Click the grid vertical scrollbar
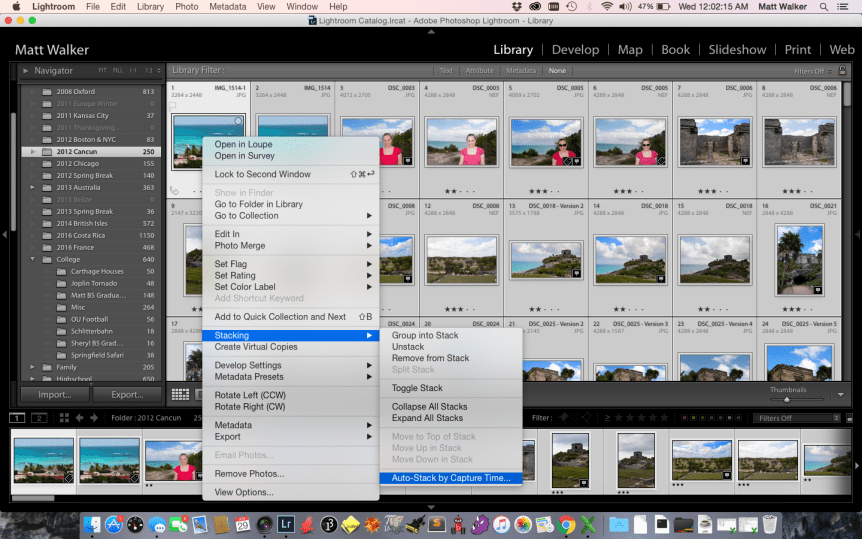The width and height of the screenshot is (862, 539). point(847,92)
